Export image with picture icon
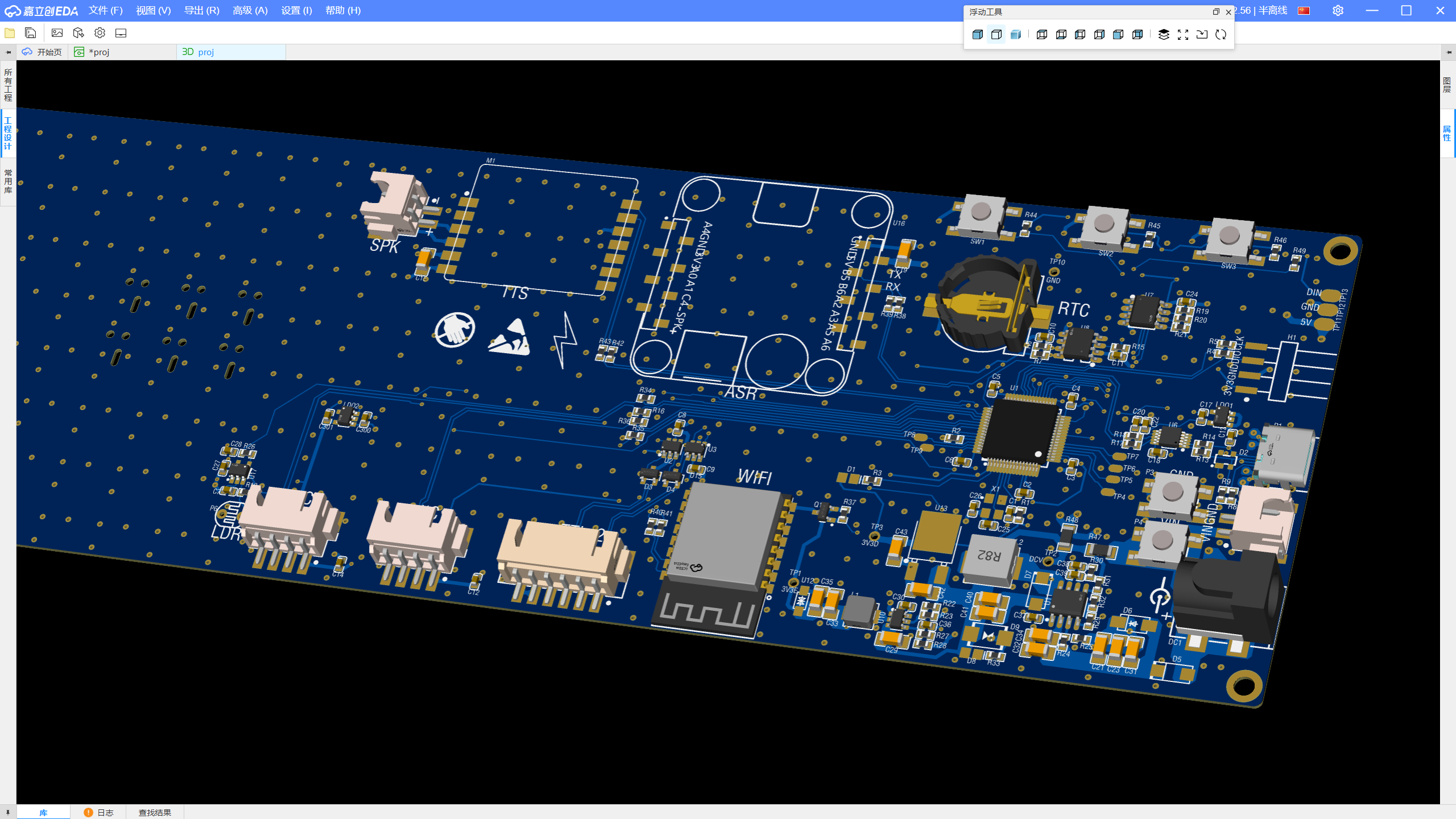The height and width of the screenshot is (819, 1456). pyautogui.click(x=57, y=33)
